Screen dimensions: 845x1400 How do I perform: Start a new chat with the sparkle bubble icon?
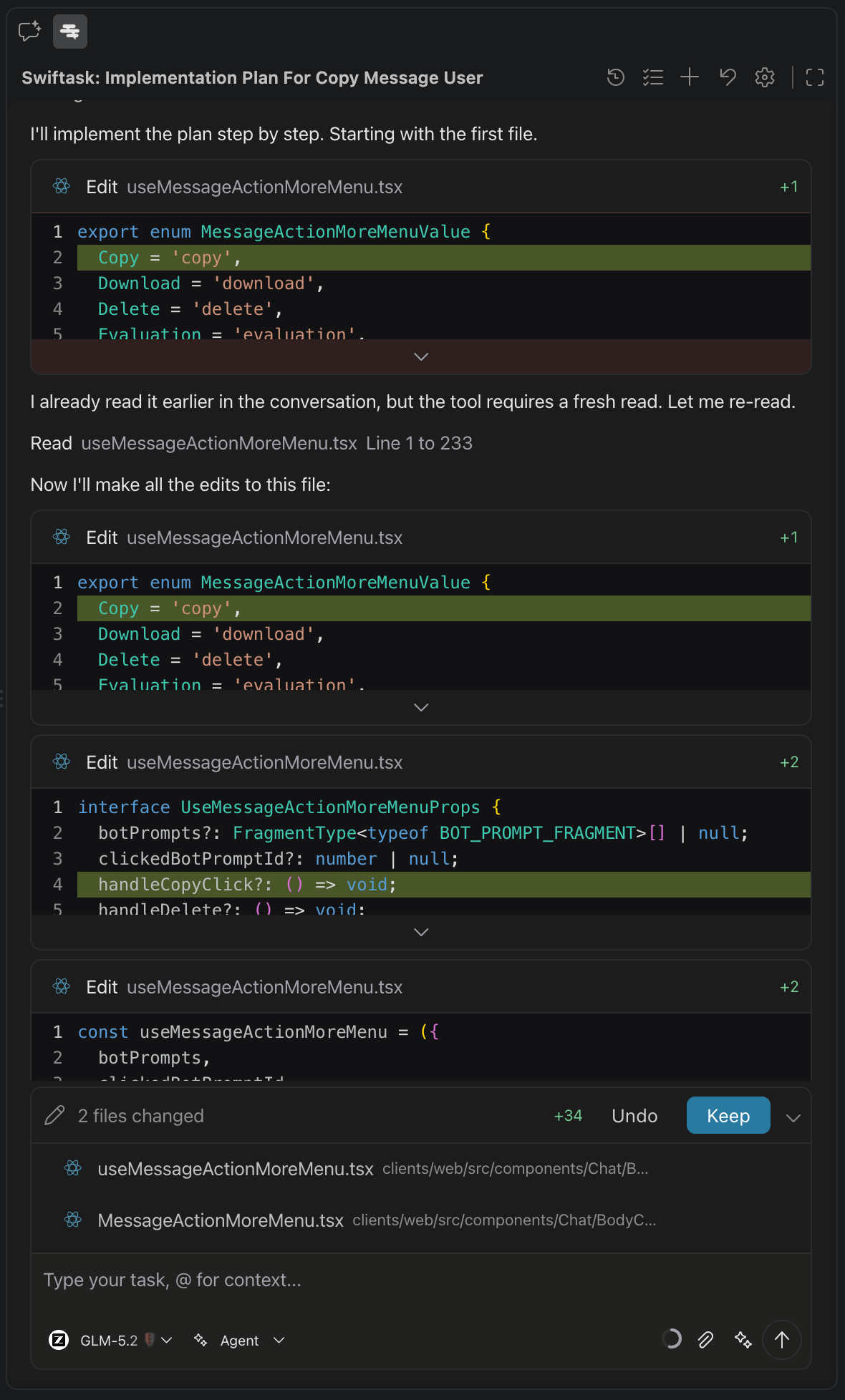pos(29,31)
